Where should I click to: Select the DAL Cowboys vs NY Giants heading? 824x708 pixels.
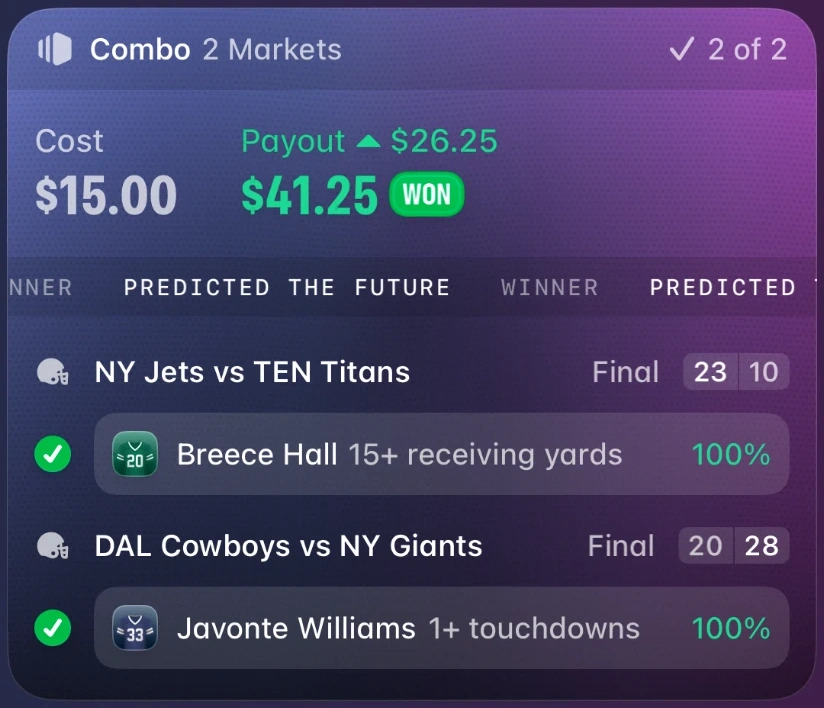pos(289,546)
